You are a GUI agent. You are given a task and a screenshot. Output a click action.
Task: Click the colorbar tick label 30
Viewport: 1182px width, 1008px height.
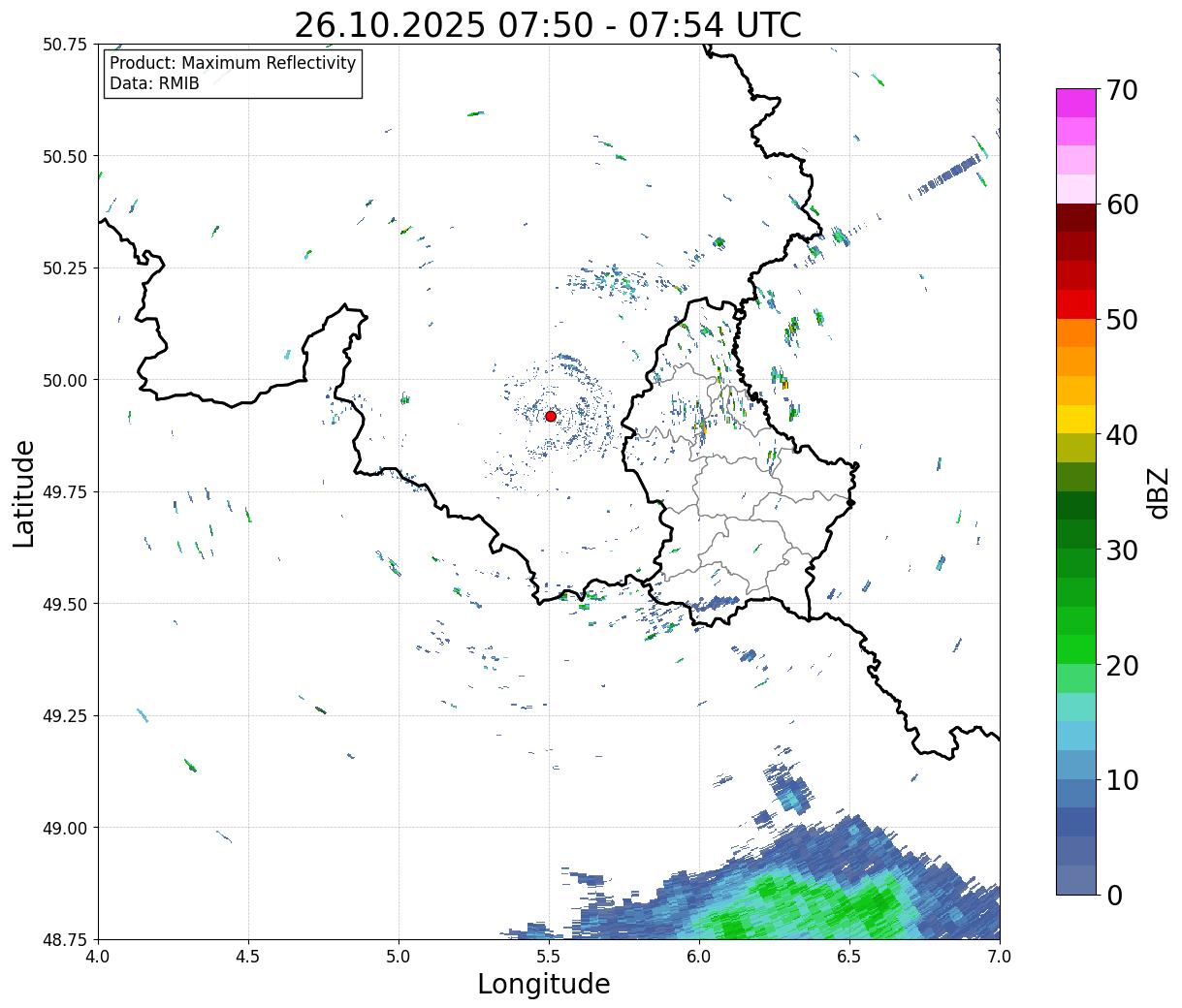[x=1121, y=550]
